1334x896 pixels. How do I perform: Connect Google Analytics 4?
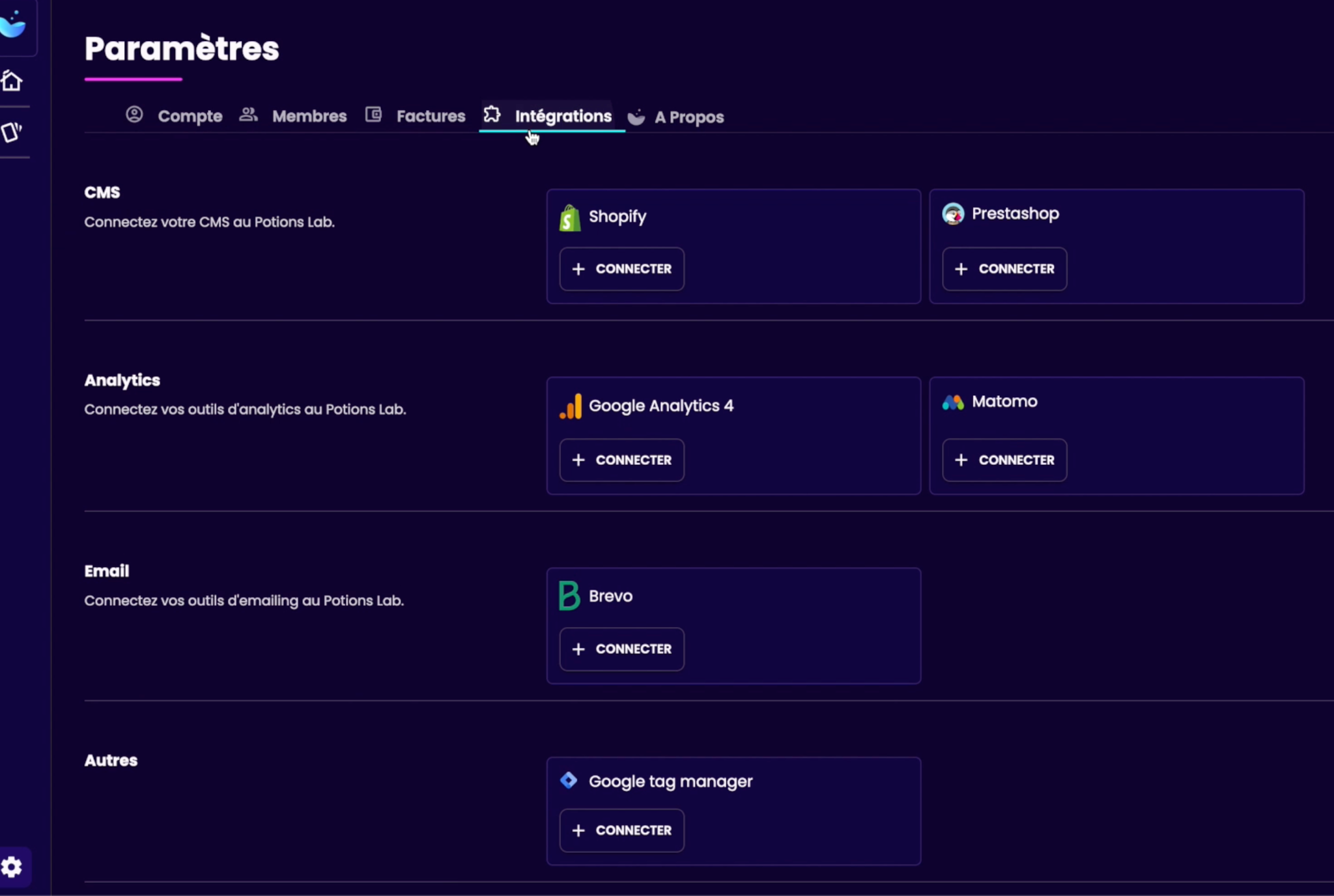621,460
